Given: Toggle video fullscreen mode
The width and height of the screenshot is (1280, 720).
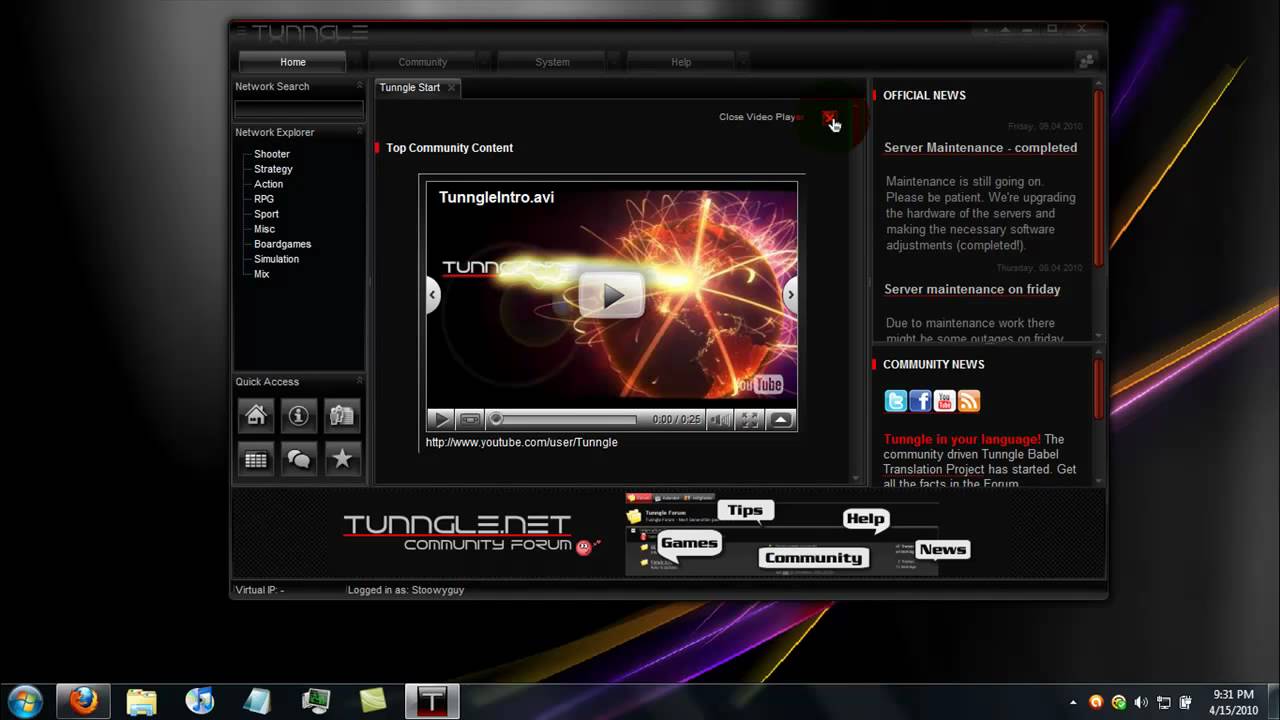Looking at the screenshot, I should click(749, 420).
